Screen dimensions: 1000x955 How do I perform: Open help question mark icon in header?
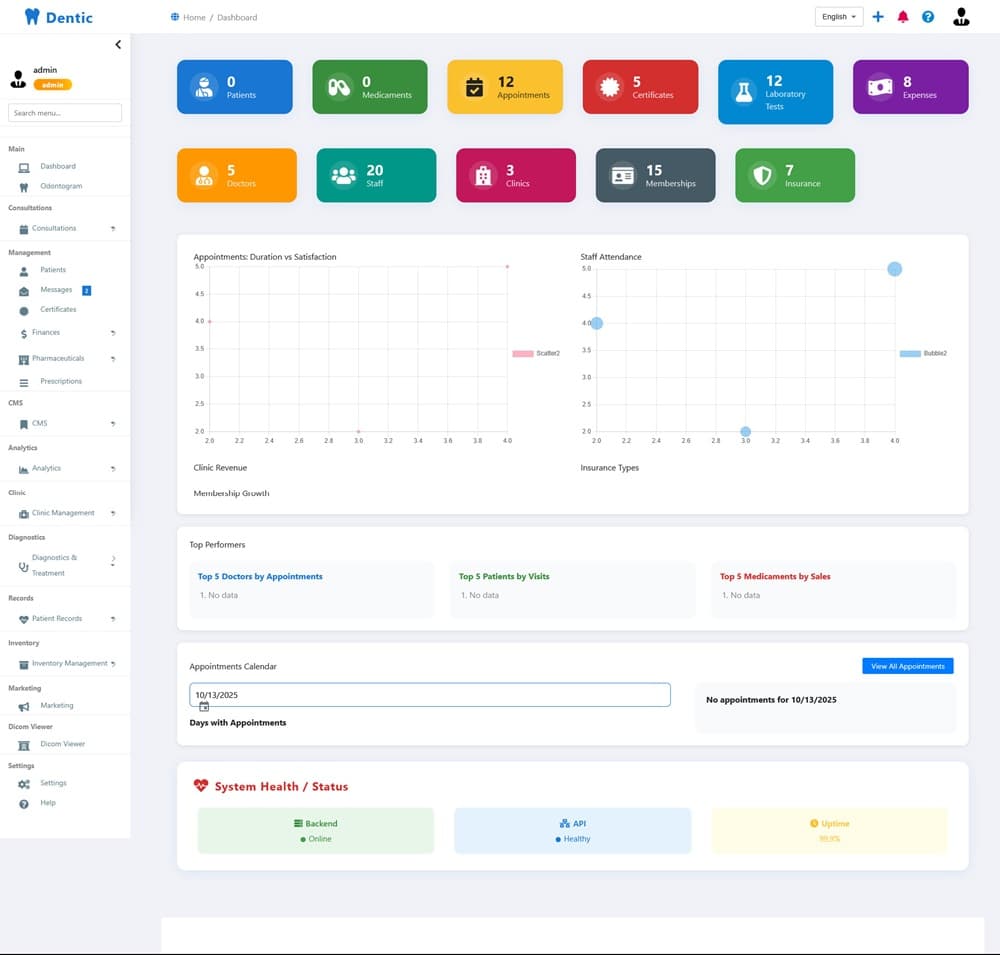click(928, 17)
